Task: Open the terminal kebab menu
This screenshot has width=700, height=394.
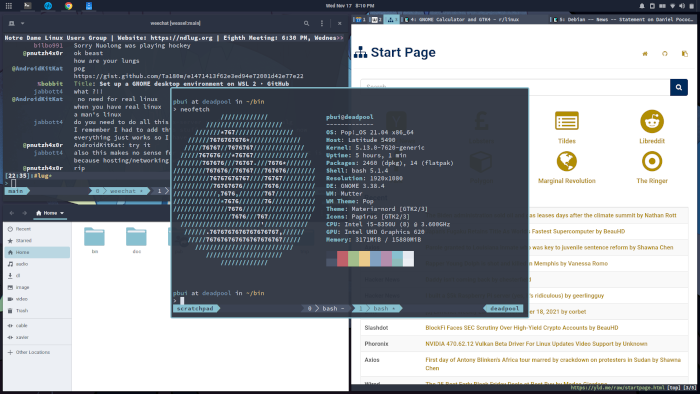Action: (322, 23)
